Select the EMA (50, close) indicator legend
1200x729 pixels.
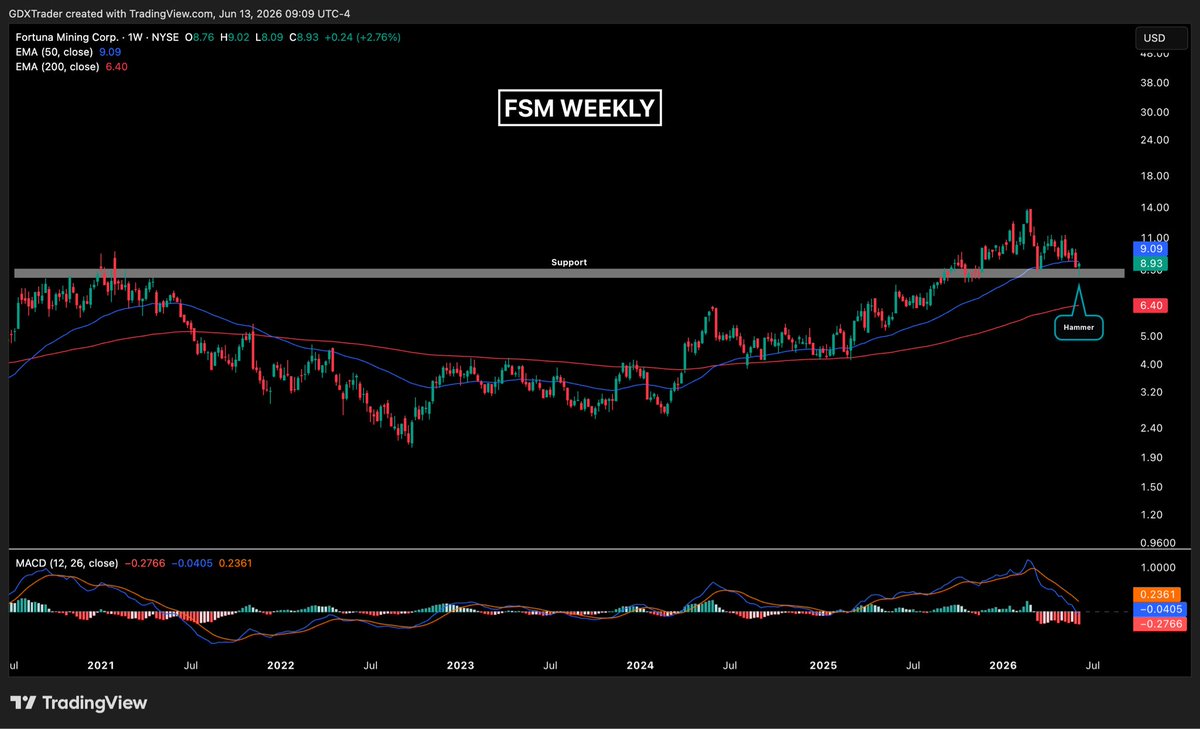[x=56, y=51]
